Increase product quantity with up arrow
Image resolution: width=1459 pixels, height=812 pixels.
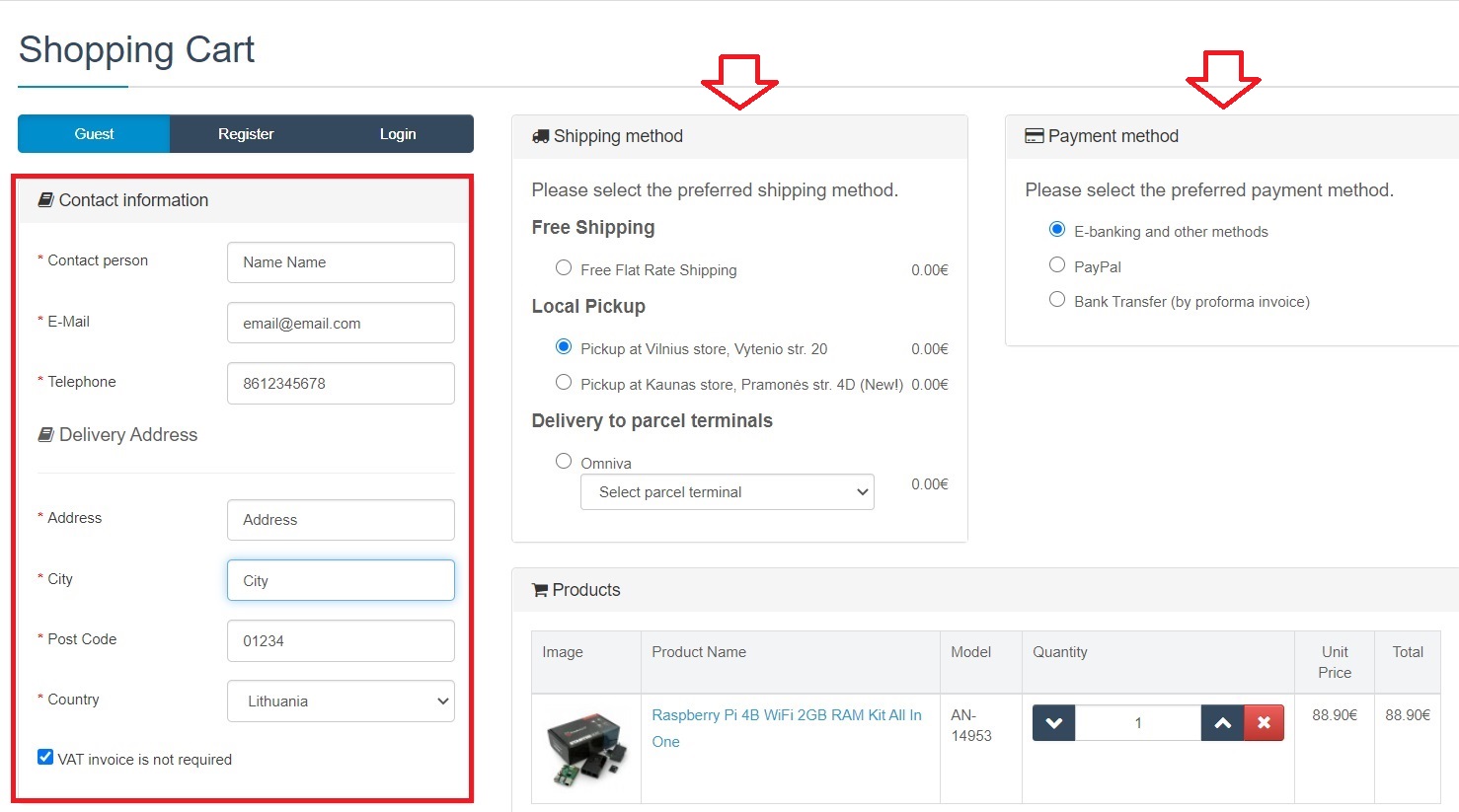tap(1222, 723)
